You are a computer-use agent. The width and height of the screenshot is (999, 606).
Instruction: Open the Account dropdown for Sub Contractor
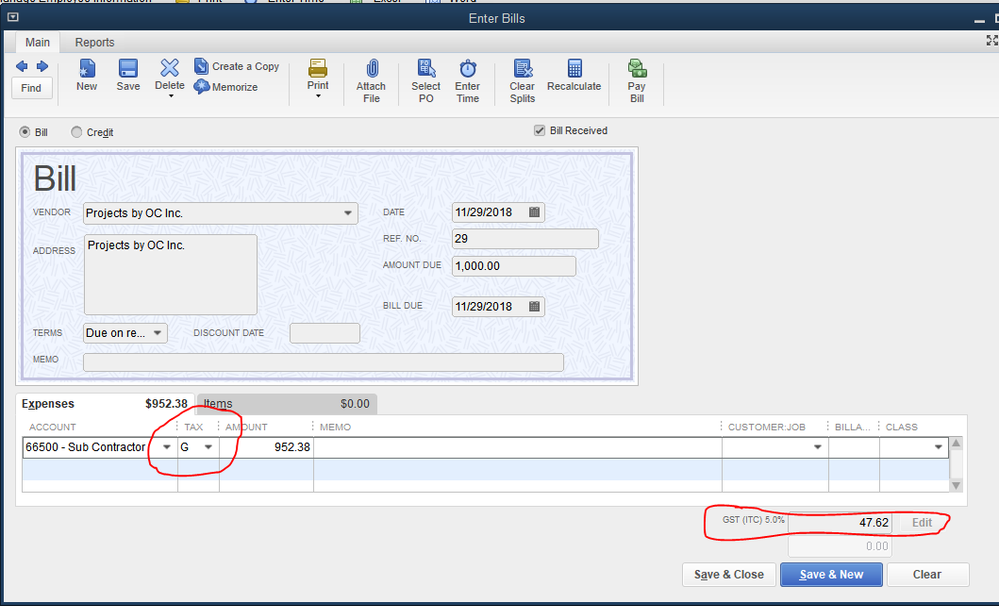click(167, 447)
